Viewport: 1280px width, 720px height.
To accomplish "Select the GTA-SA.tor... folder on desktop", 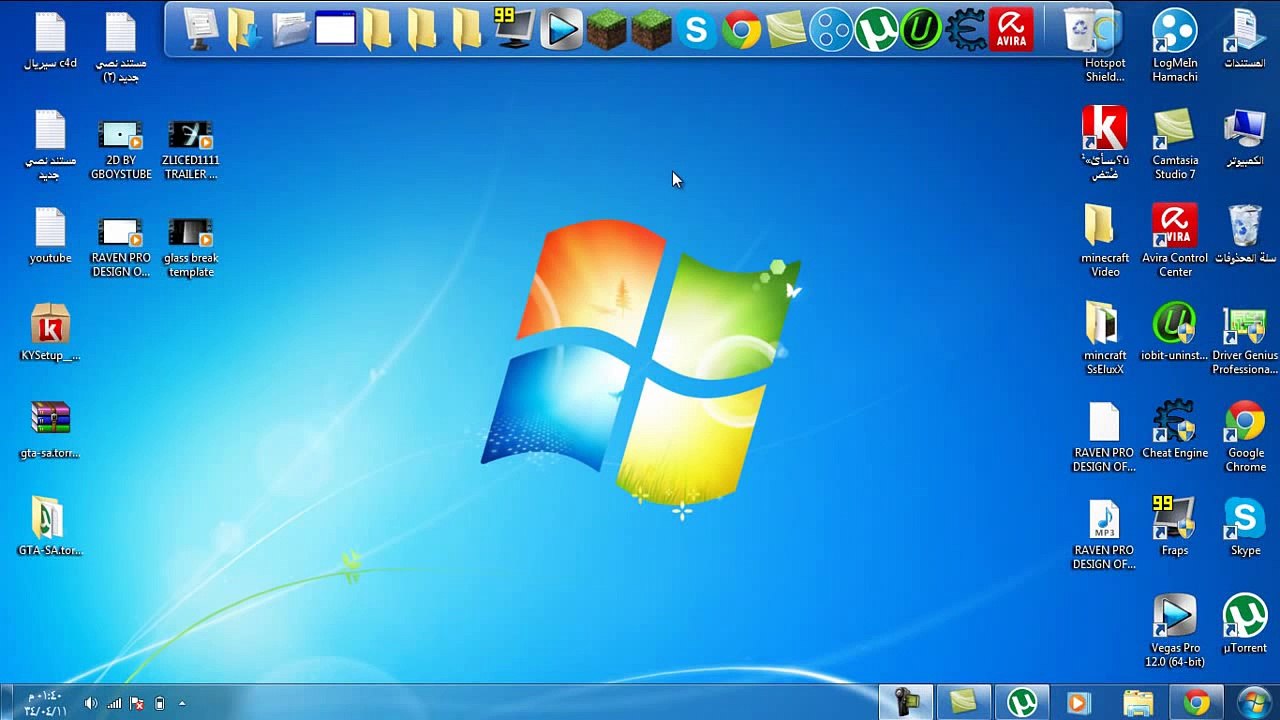I will [50, 527].
